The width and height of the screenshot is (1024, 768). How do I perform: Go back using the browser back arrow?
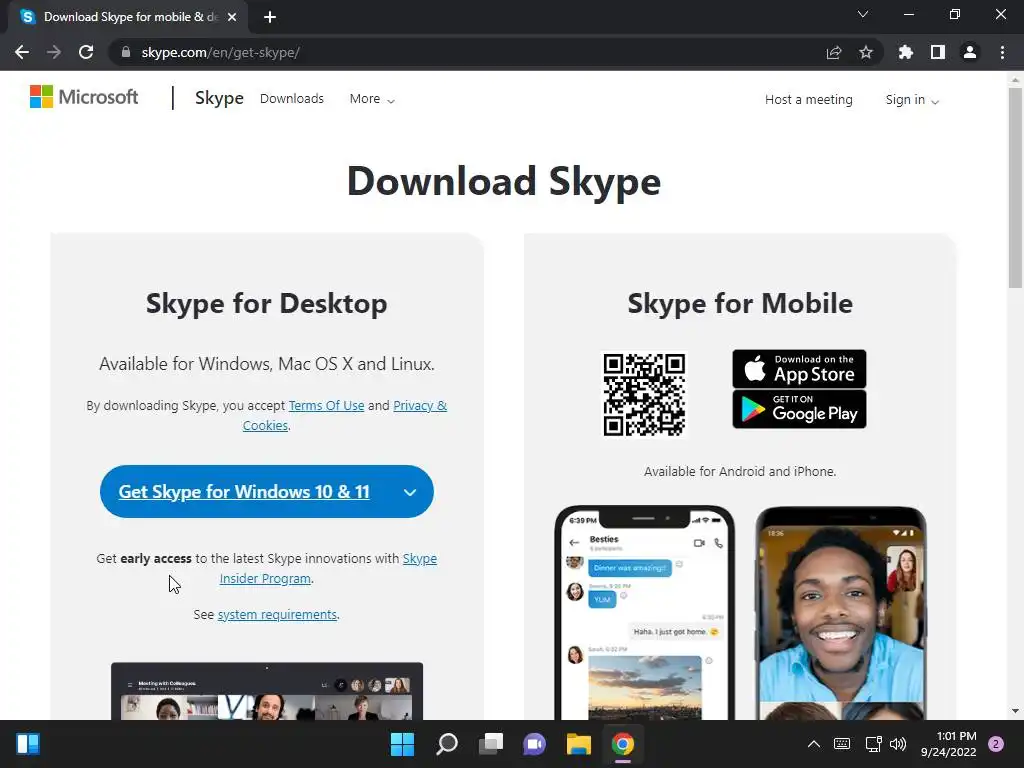click(22, 52)
